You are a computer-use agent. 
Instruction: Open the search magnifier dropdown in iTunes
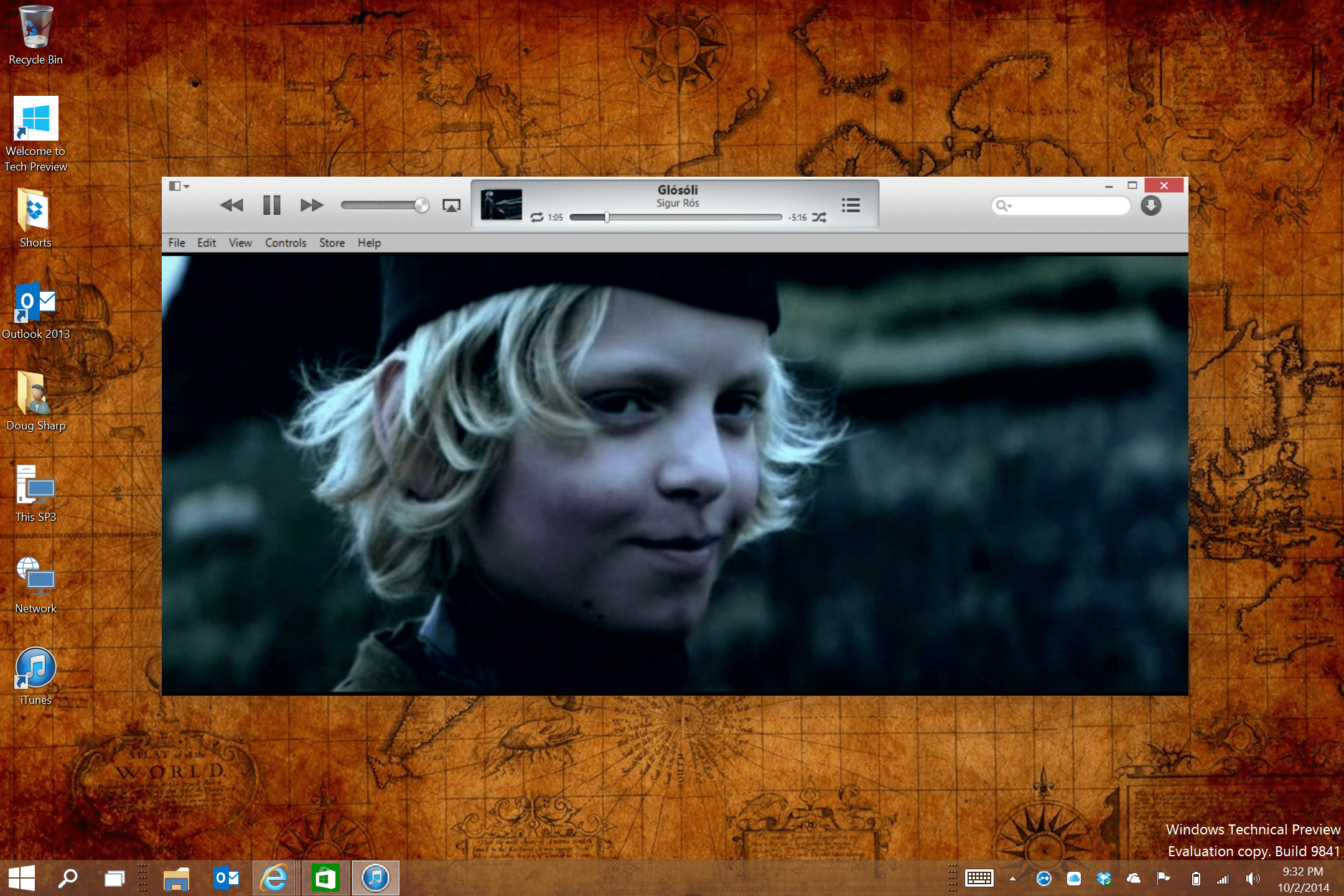click(x=1004, y=205)
